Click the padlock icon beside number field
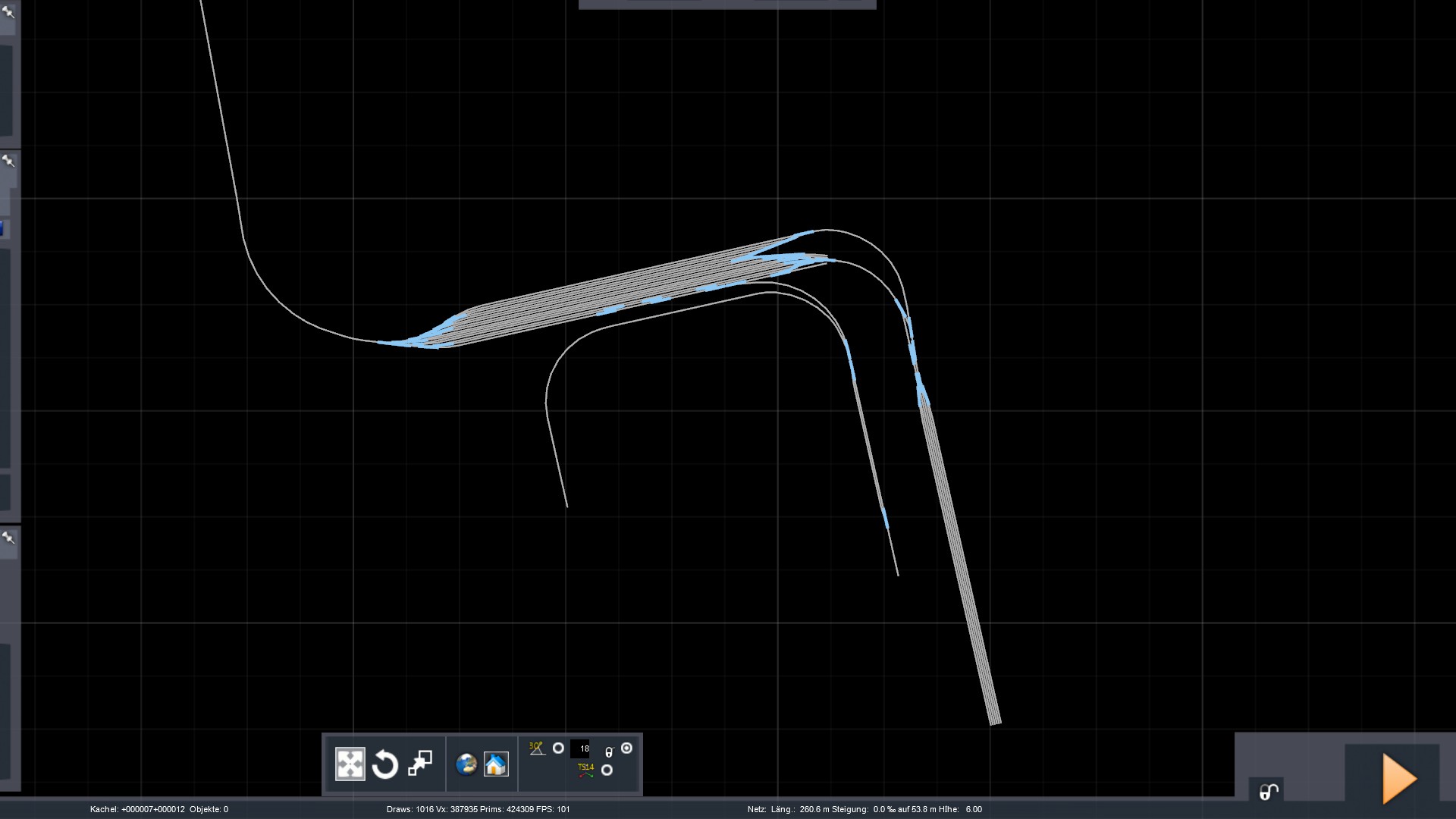The width and height of the screenshot is (1456, 819). [x=609, y=752]
